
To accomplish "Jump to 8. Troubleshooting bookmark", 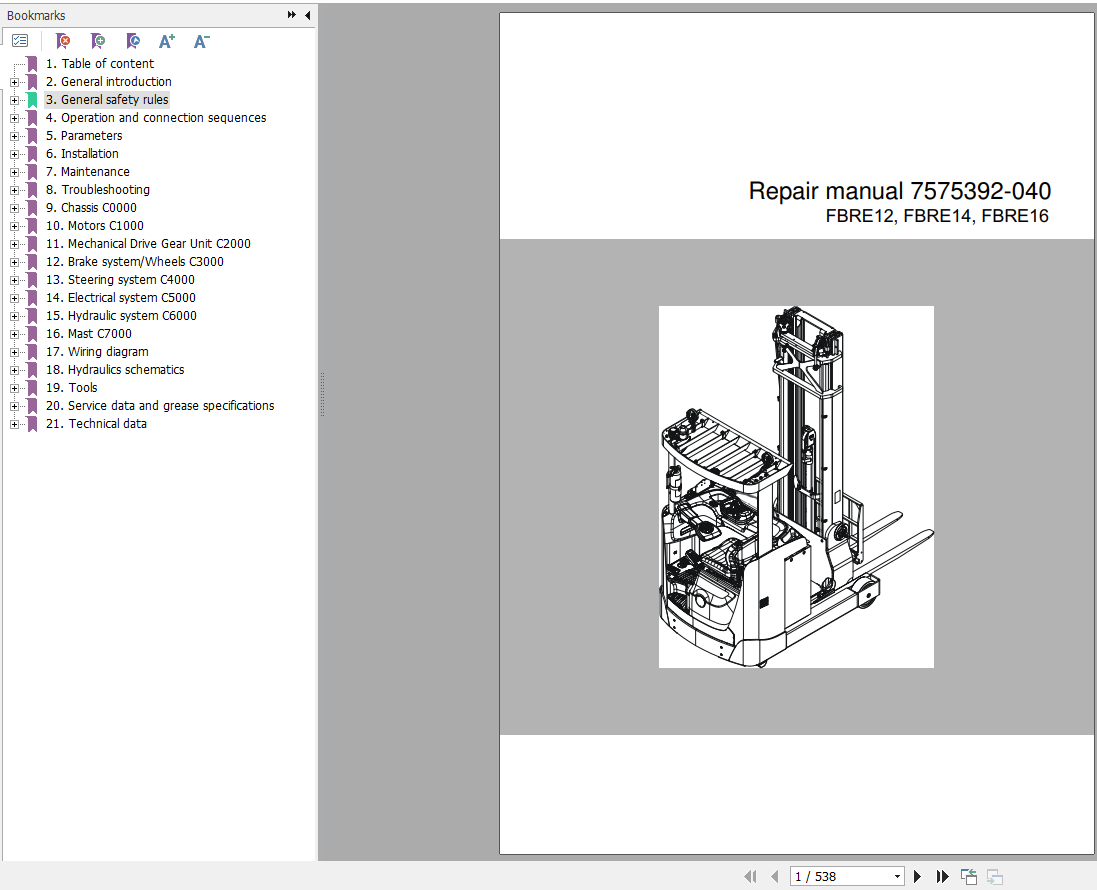I will pos(98,190).
